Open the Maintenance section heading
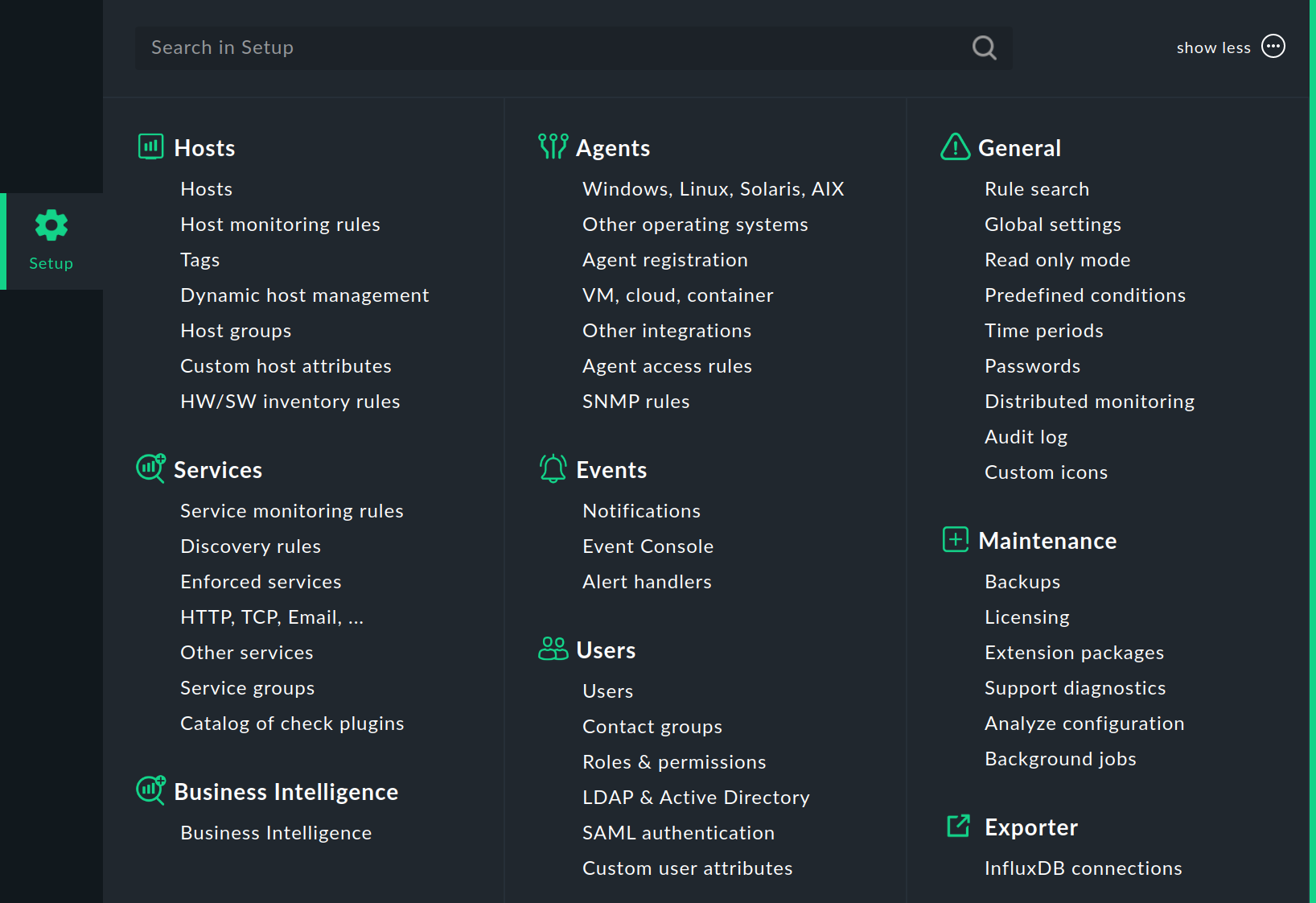1316x903 pixels. pyautogui.click(x=1047, y=541)
